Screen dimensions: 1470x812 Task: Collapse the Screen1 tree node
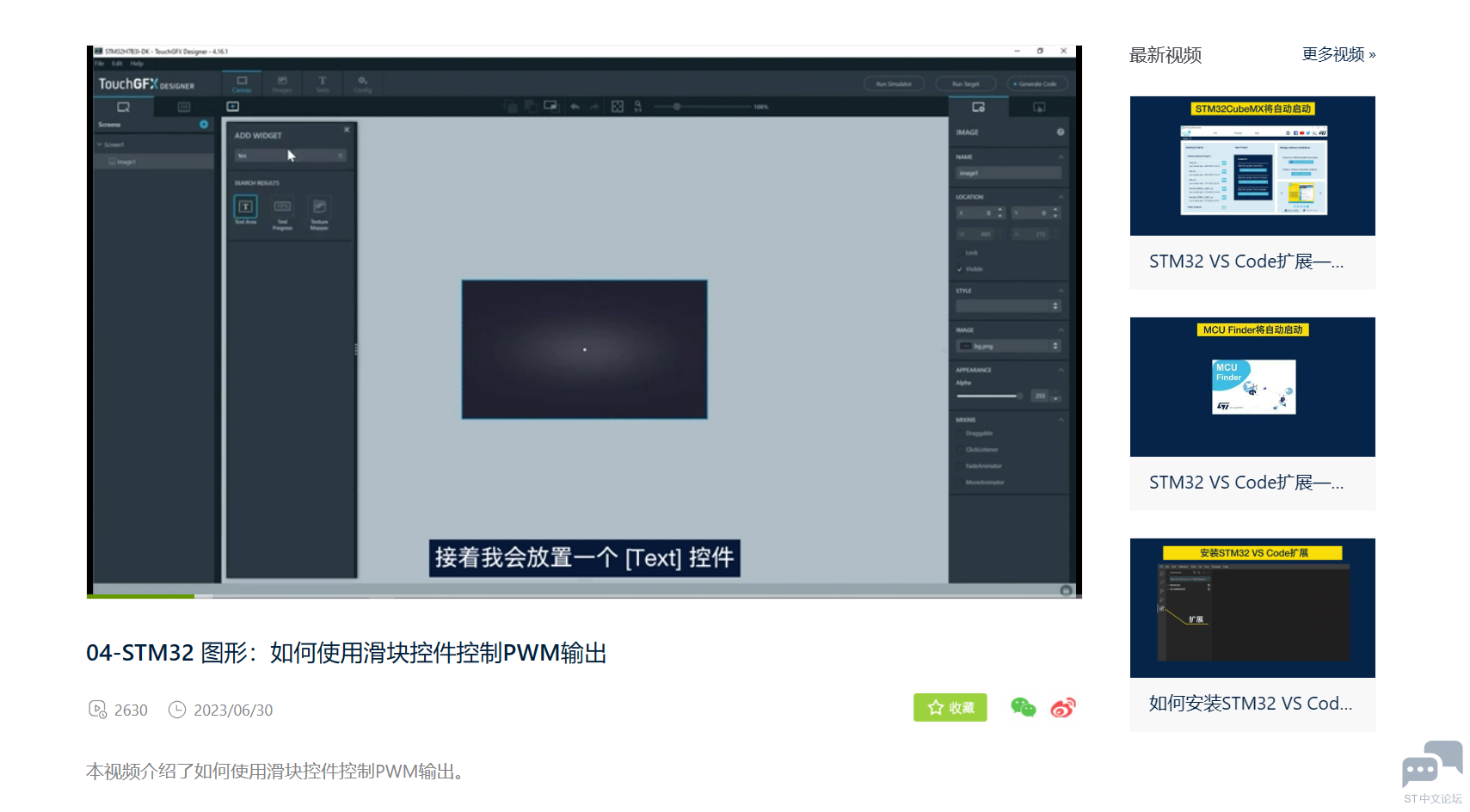click(100, 145)
